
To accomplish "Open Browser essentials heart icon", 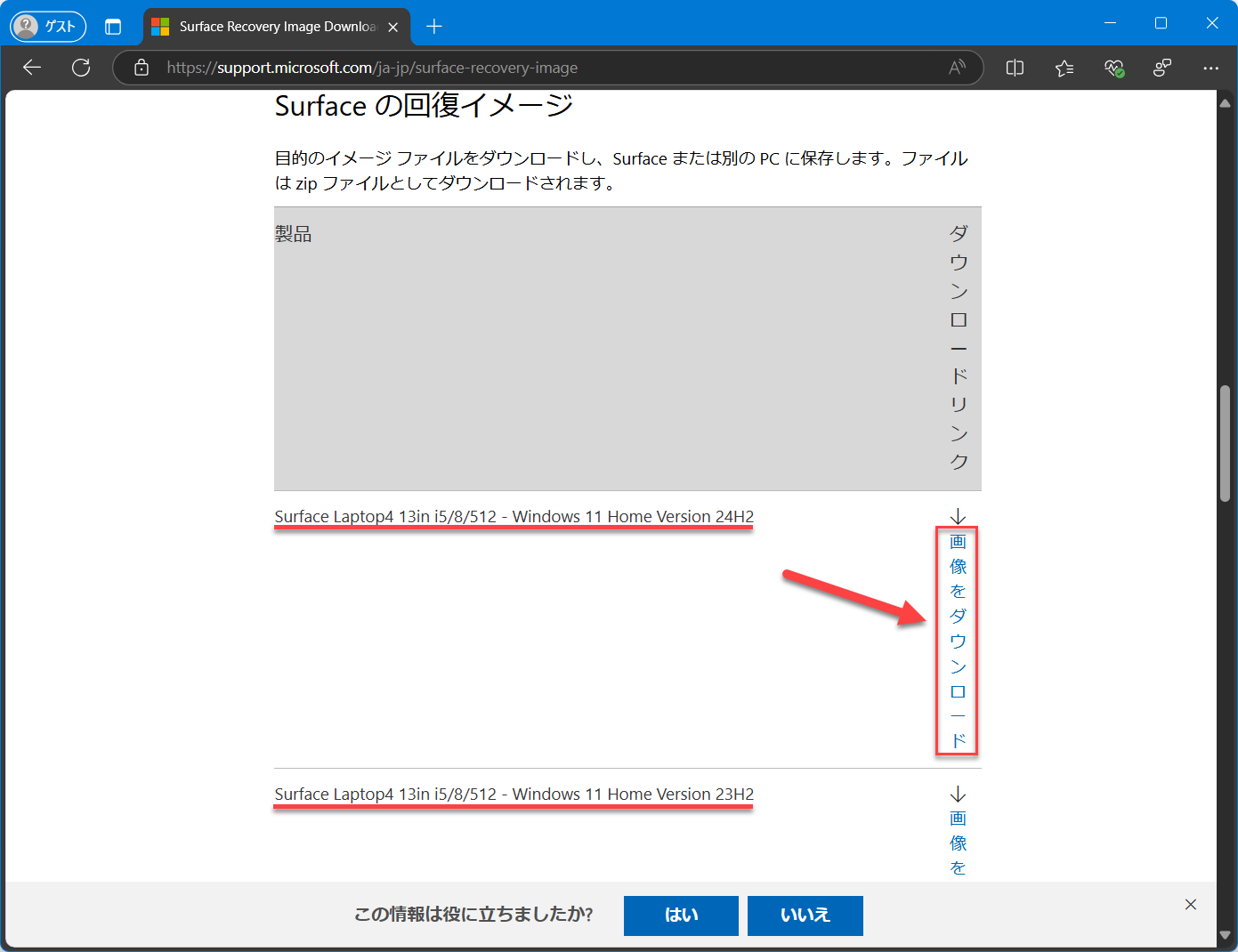I will pyautogui.click(x=1113, y=68).
